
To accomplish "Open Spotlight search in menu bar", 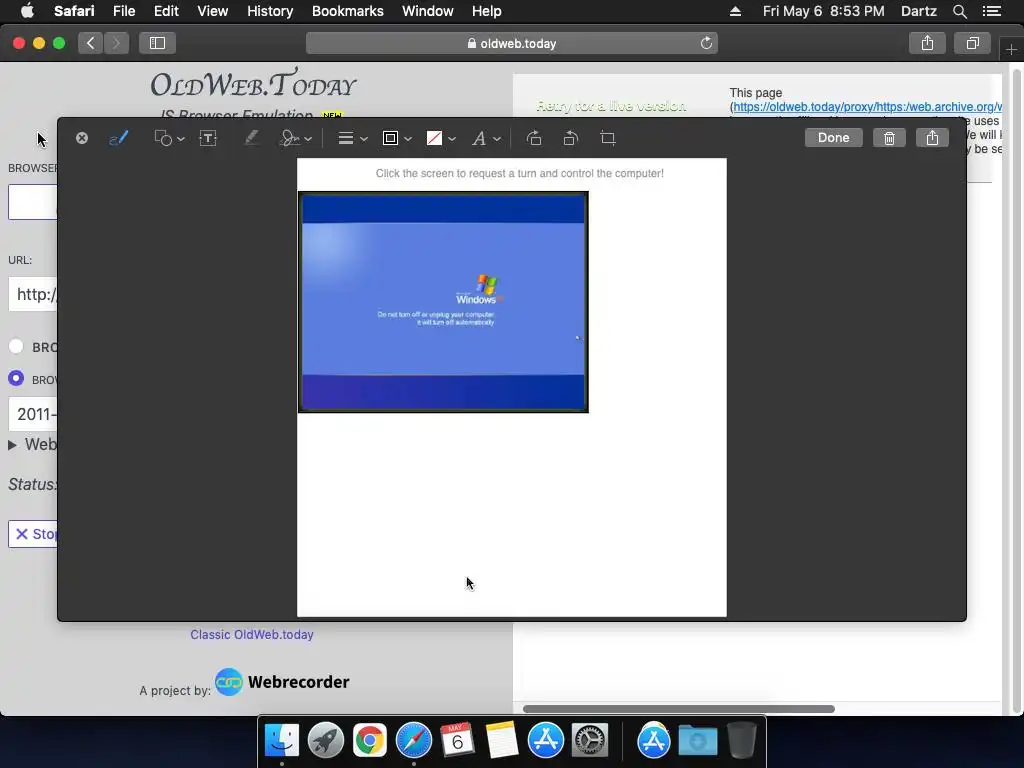I will coord(959,11).
